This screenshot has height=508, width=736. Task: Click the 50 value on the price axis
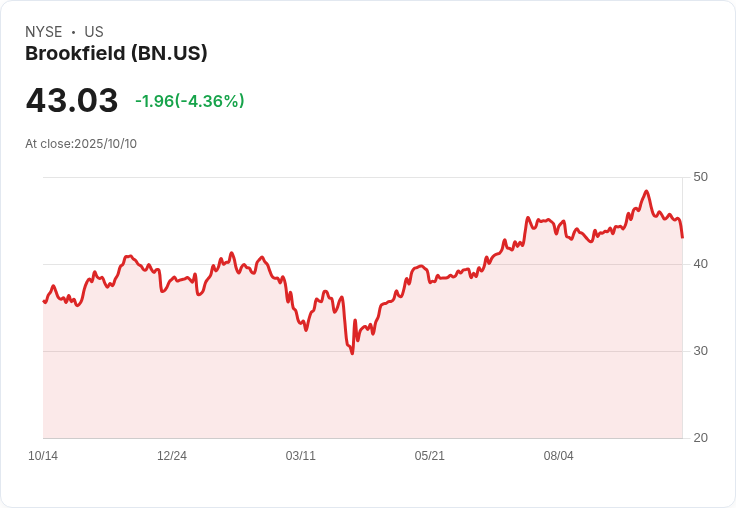[700, 177]
